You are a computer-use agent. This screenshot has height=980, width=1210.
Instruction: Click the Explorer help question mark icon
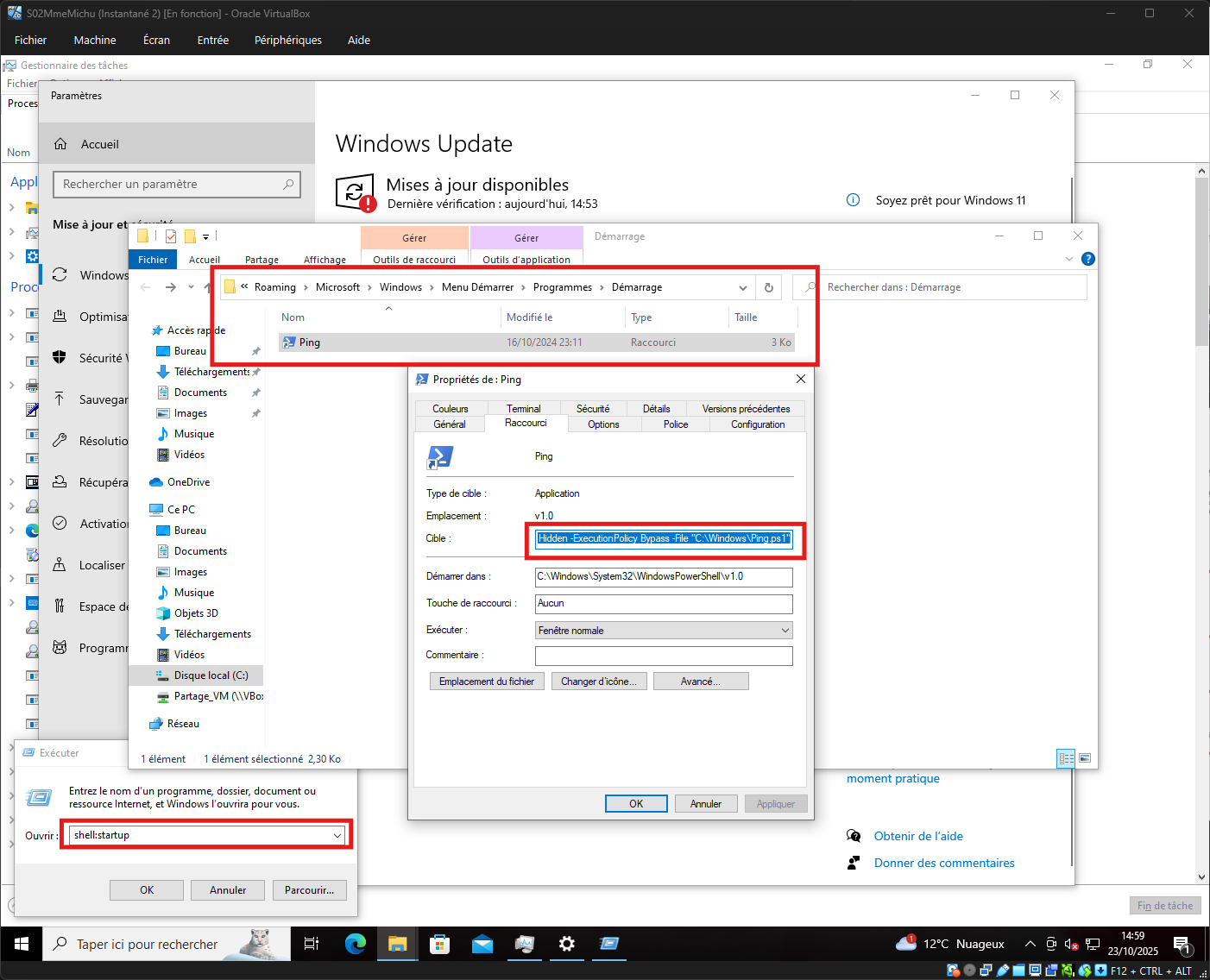[x=1087, y=259]
